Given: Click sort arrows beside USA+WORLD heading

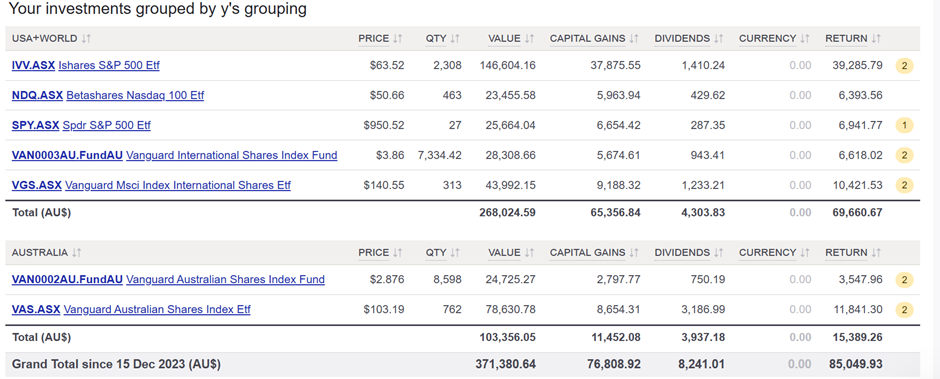Looking at the screenshot, I should point(86,38).
